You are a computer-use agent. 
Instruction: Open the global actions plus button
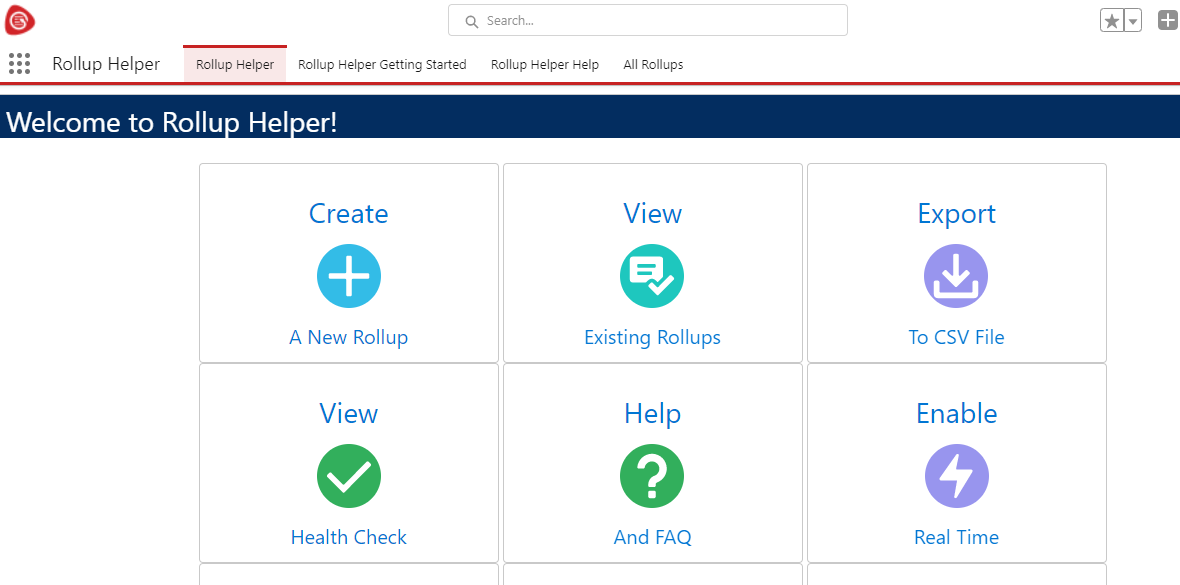click(x=1167, y=20)
